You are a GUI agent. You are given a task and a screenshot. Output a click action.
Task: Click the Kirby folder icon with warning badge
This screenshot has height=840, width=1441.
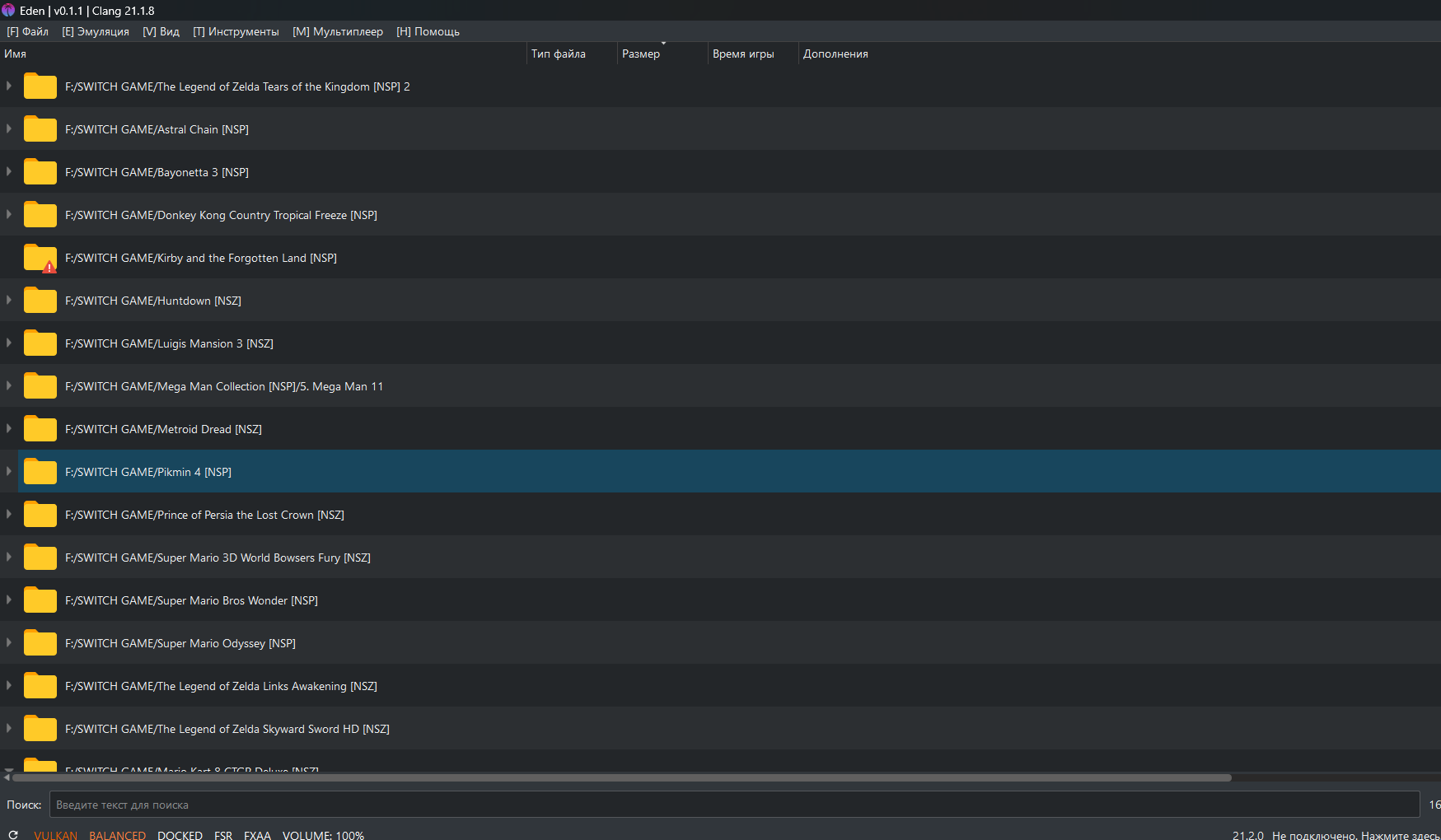coord(40,258)
